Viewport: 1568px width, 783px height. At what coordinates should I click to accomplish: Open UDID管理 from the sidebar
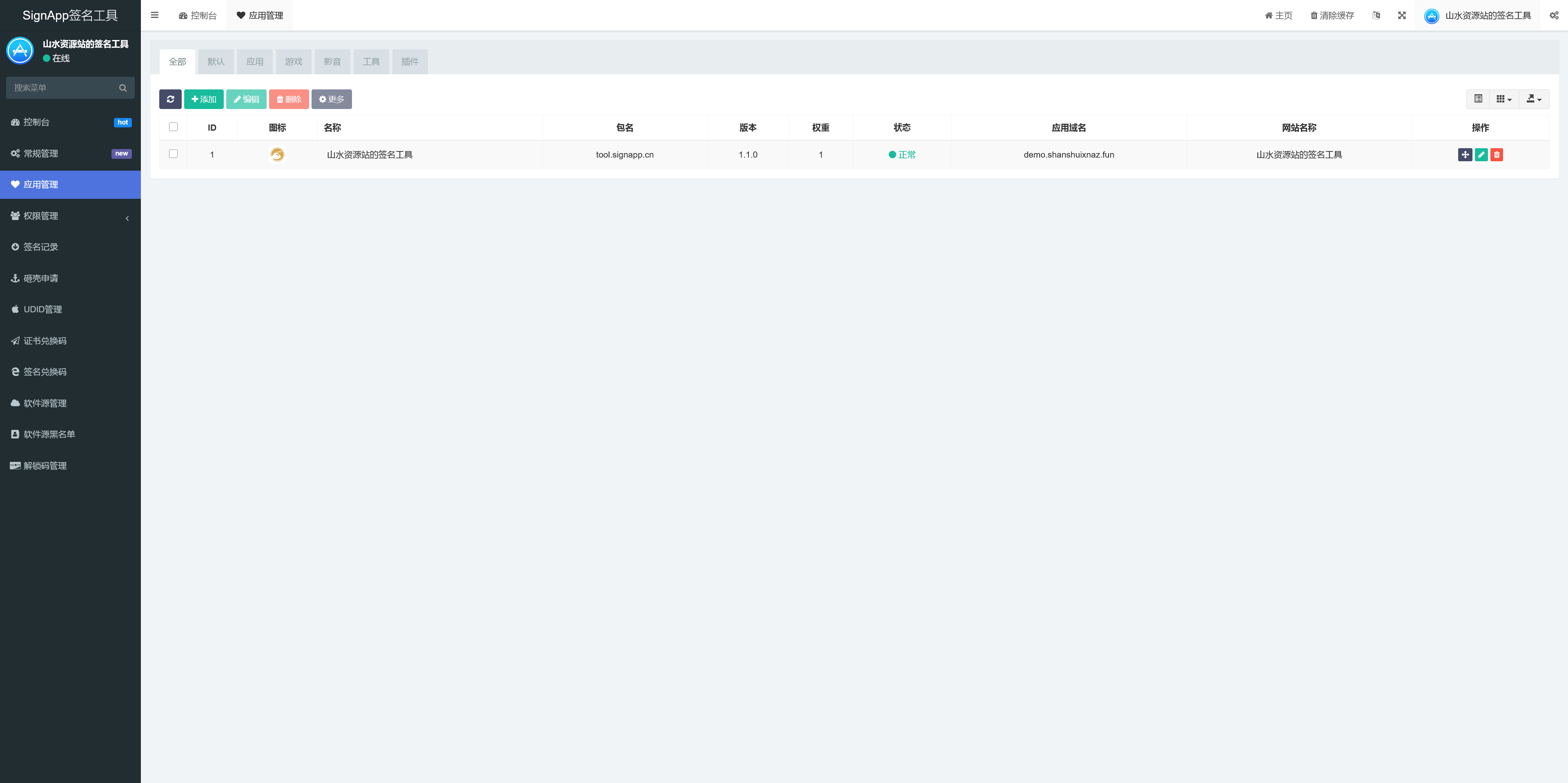42,310
